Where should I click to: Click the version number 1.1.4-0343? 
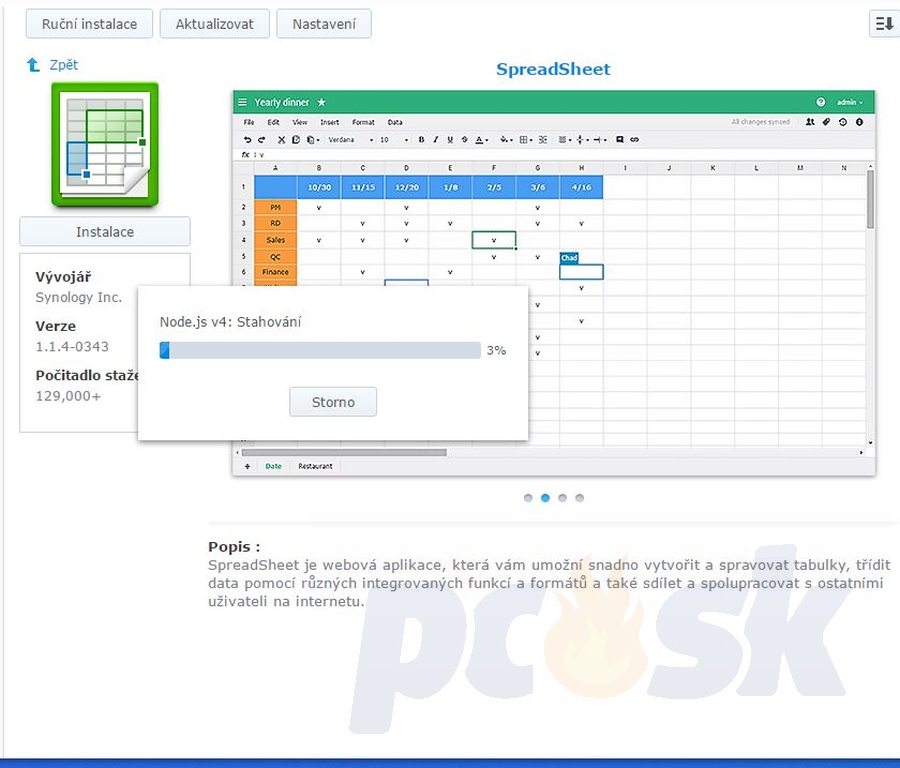coord(72,347)
